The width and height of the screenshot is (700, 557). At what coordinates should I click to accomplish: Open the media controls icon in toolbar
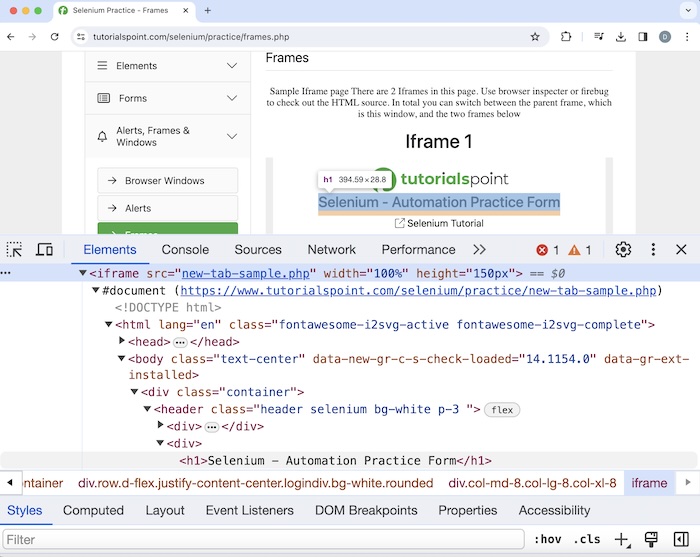[599, 37]
